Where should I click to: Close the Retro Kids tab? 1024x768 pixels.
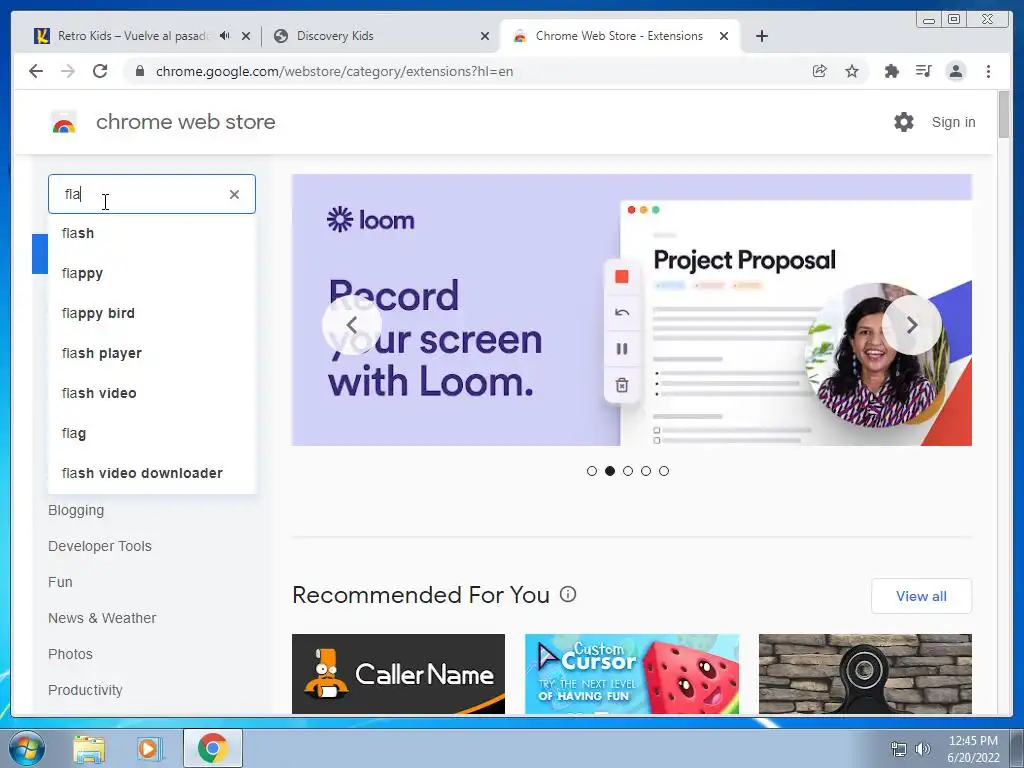[x=246, y=36]
